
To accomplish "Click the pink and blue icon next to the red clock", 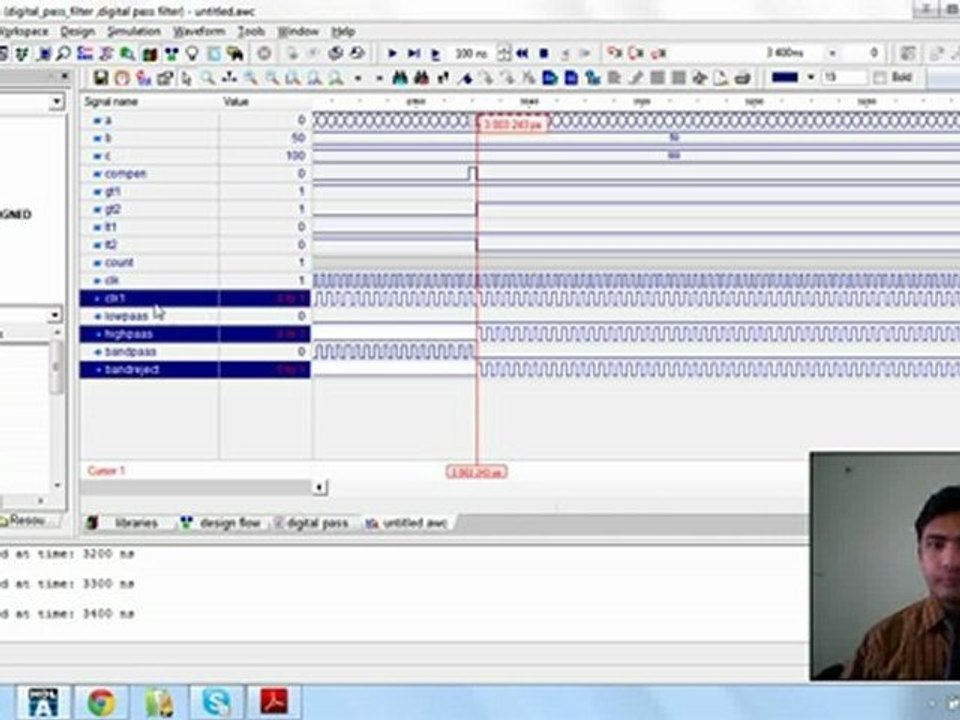I will pos(144,78).
